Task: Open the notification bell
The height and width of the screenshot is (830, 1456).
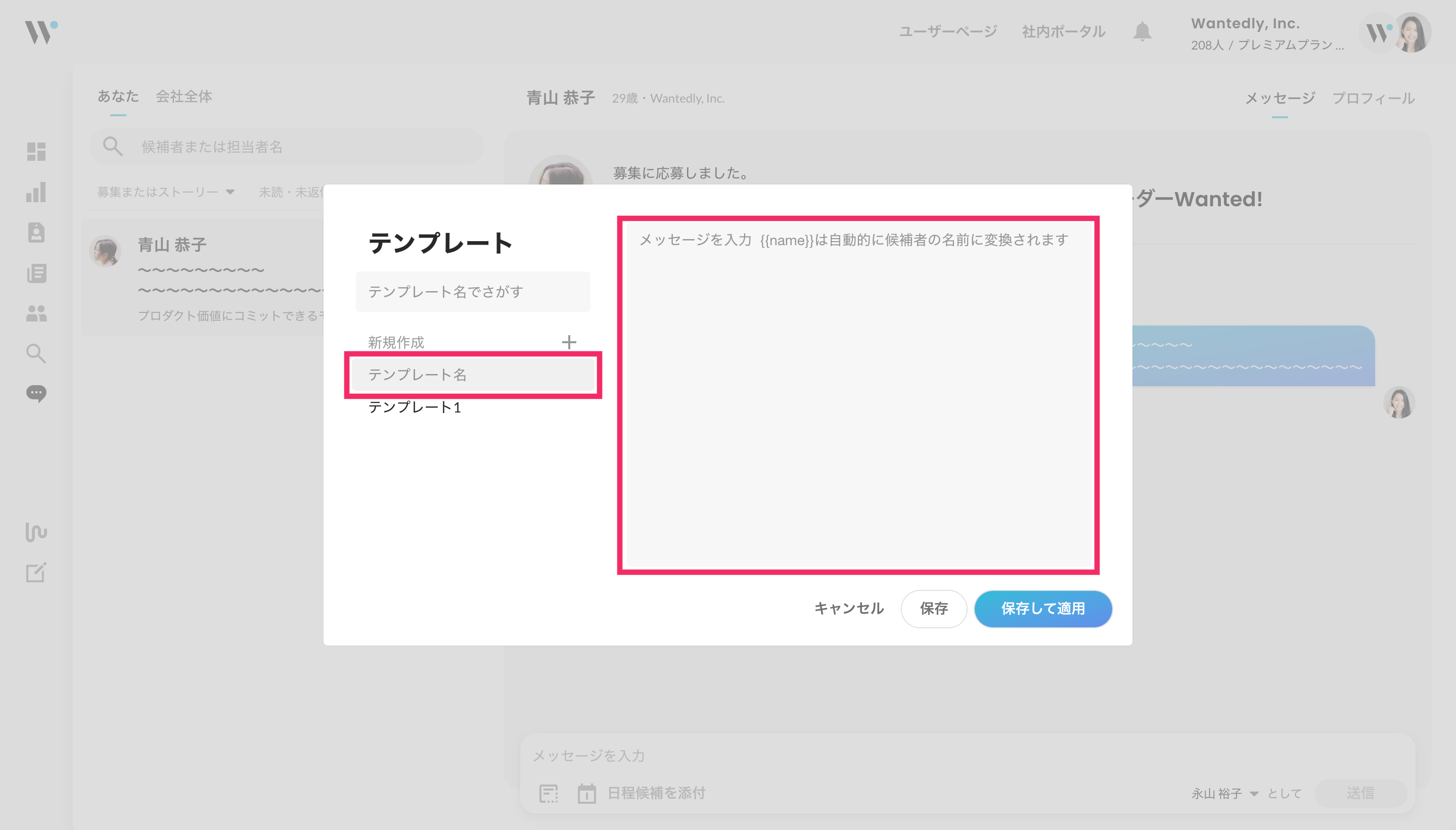Action: pos(1142,32)
